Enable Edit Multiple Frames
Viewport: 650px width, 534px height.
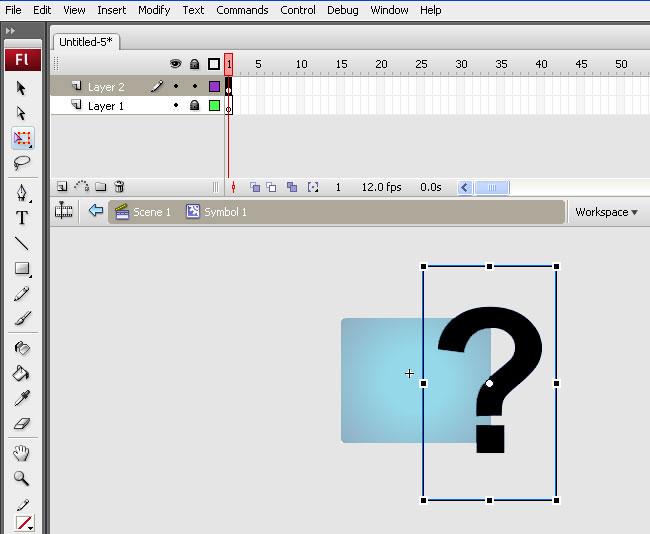tap(292, 187)
